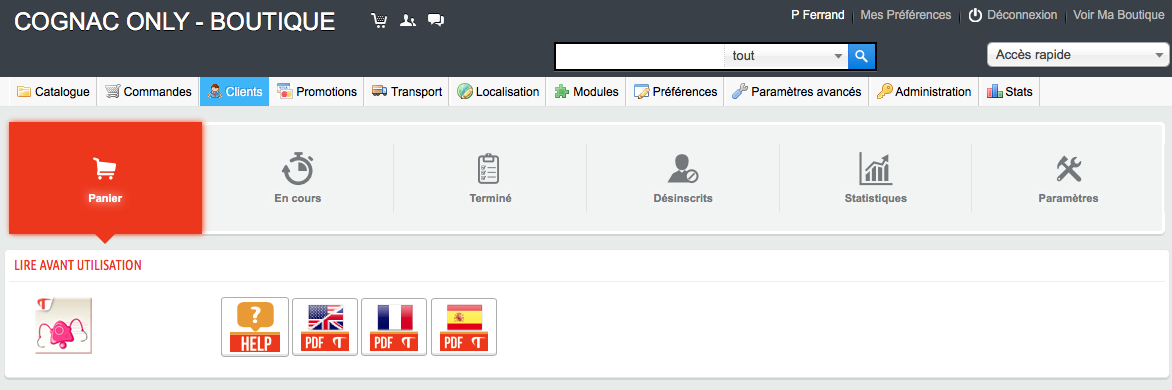1172x390 pixels.
Task: Switch to the Terminé tab
Action: [x=490, y=179]
